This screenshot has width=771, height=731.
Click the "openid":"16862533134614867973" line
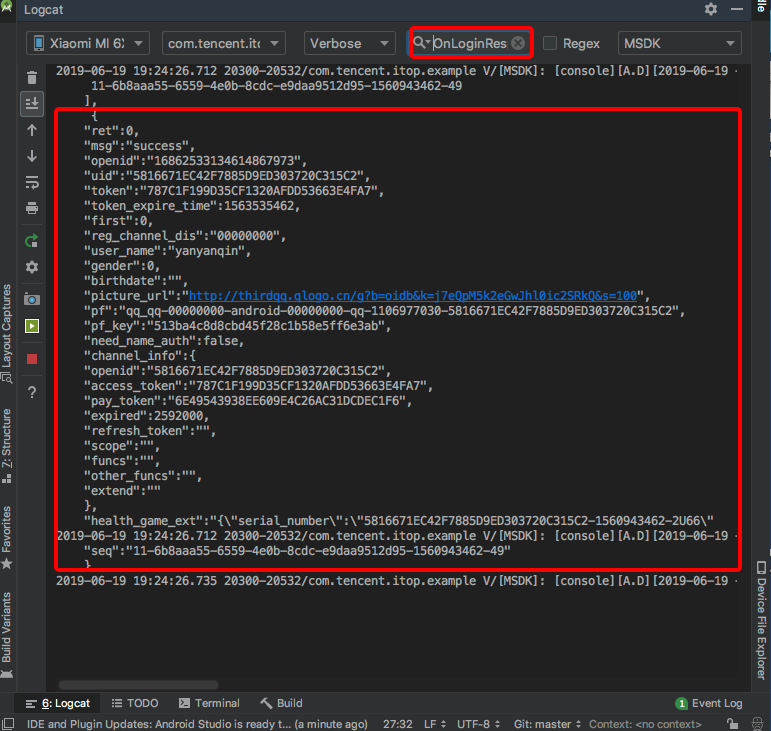(195, 161)
